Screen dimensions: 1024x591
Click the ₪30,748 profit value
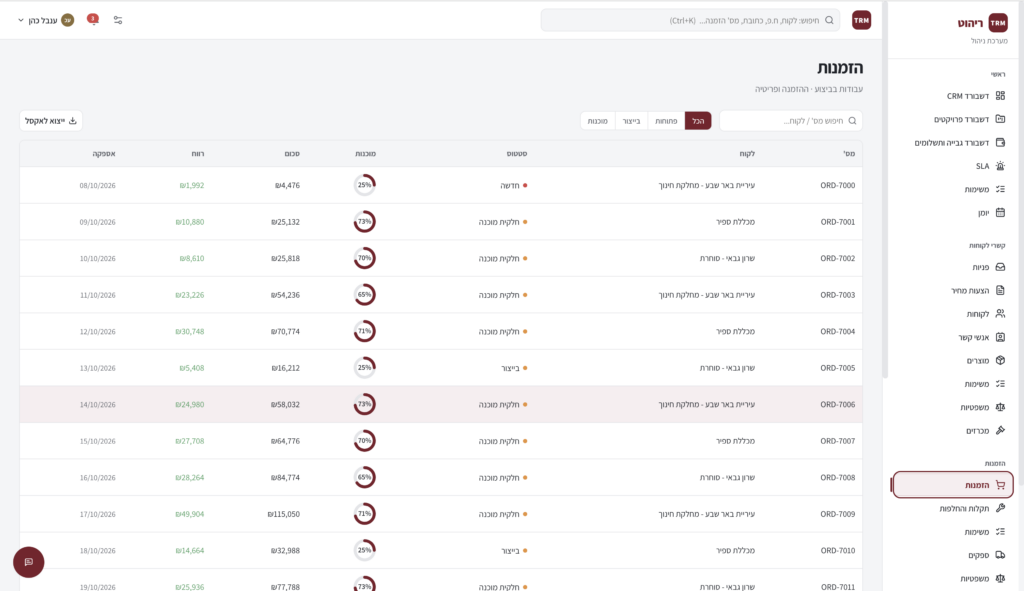(x=189, y=332)
